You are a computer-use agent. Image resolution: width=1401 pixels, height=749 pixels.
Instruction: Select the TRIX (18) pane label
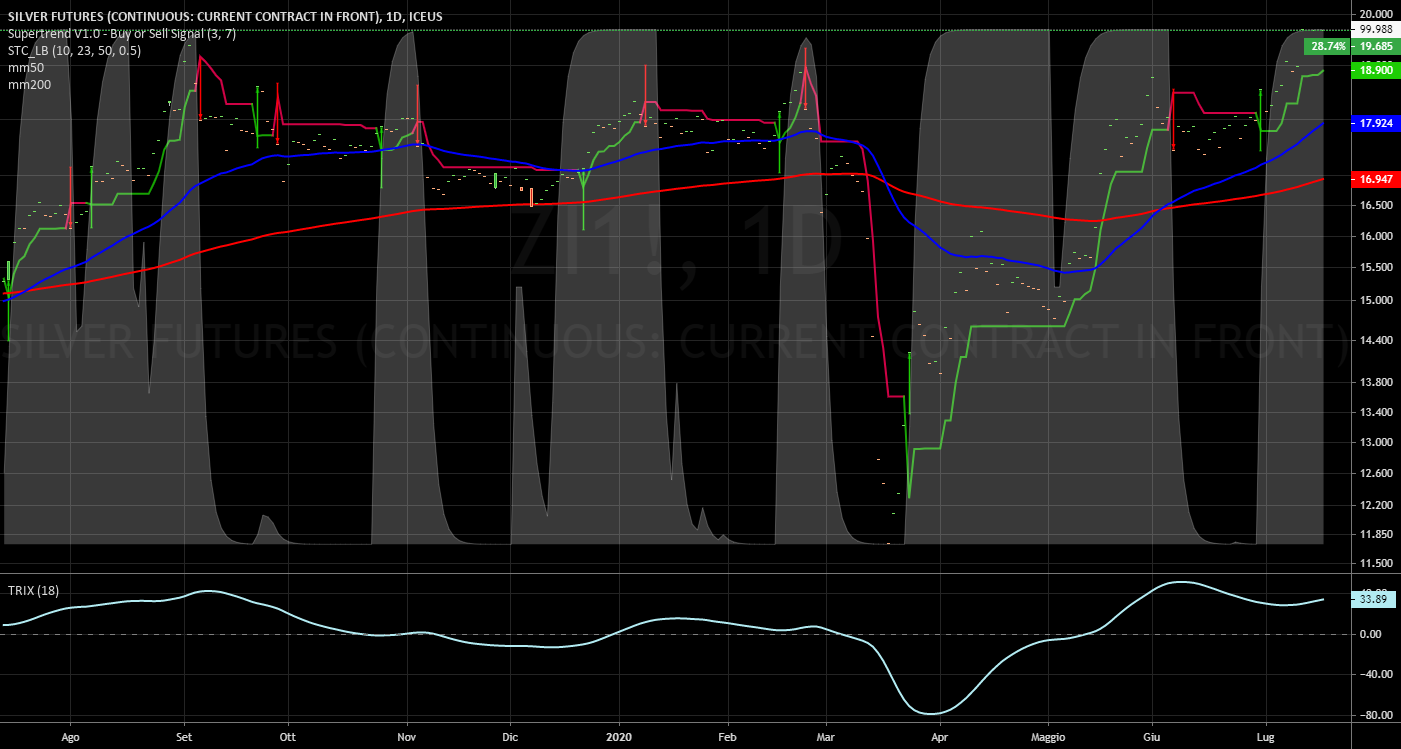click(x=33, y=591)
